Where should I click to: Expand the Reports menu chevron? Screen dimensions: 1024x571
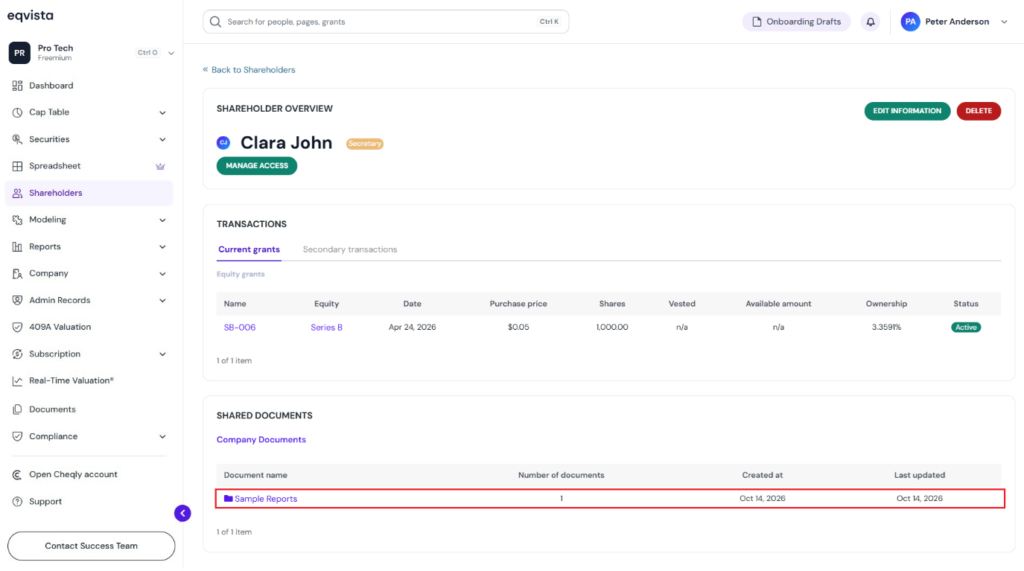(163, 247)
